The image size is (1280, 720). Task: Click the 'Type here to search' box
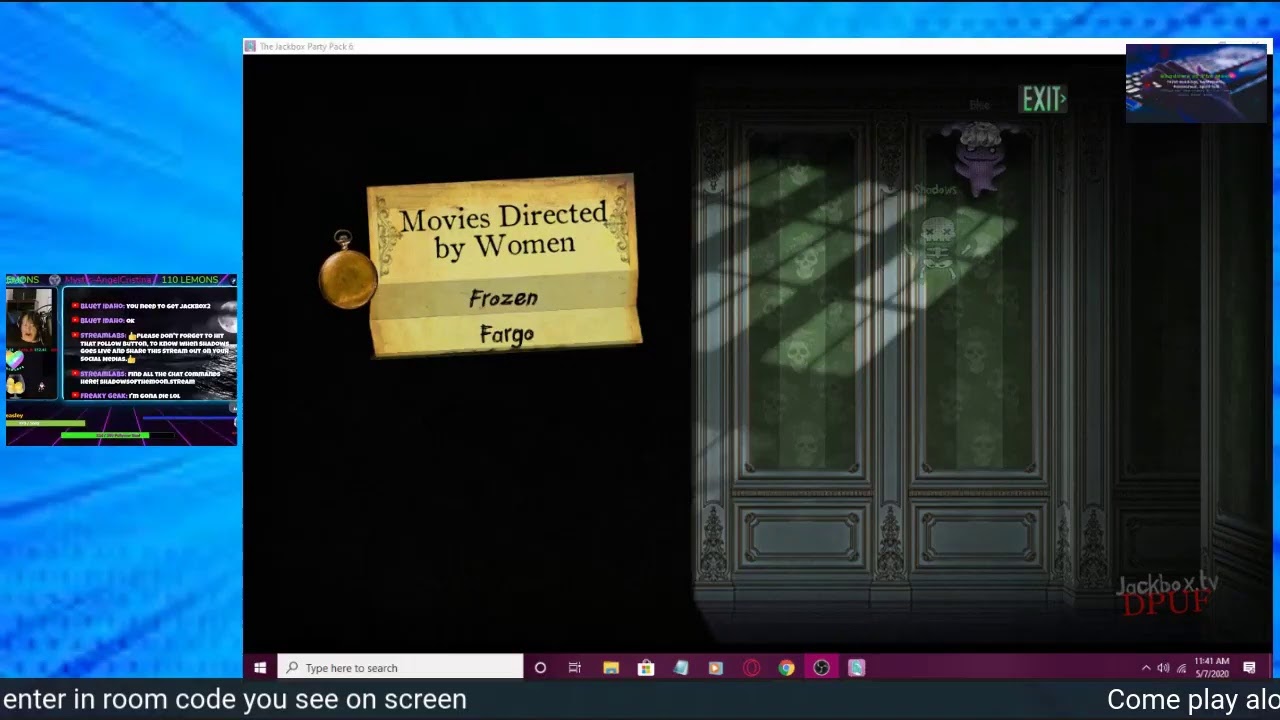click(x=400, y=668)
